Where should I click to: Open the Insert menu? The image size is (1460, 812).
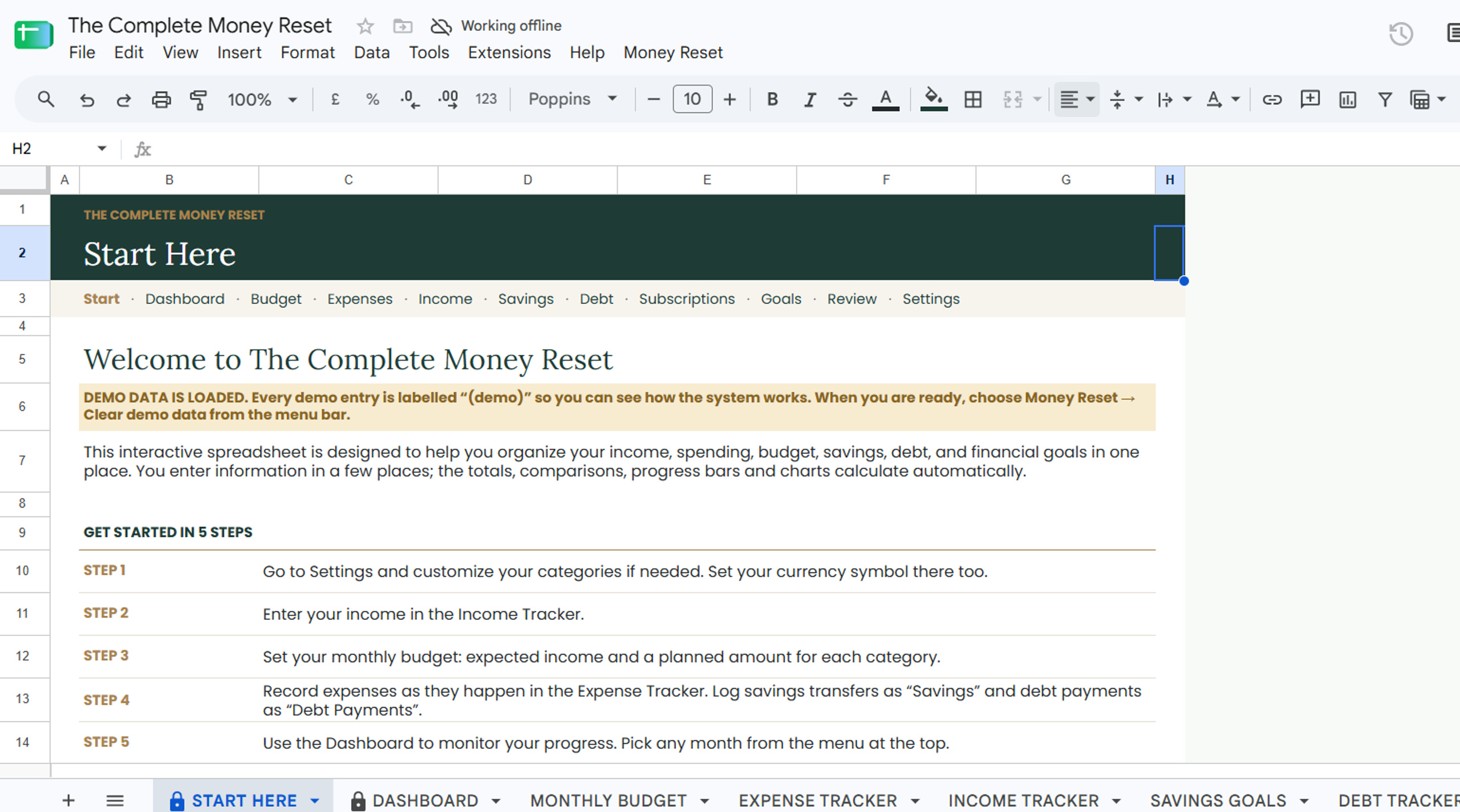[239, 52]
